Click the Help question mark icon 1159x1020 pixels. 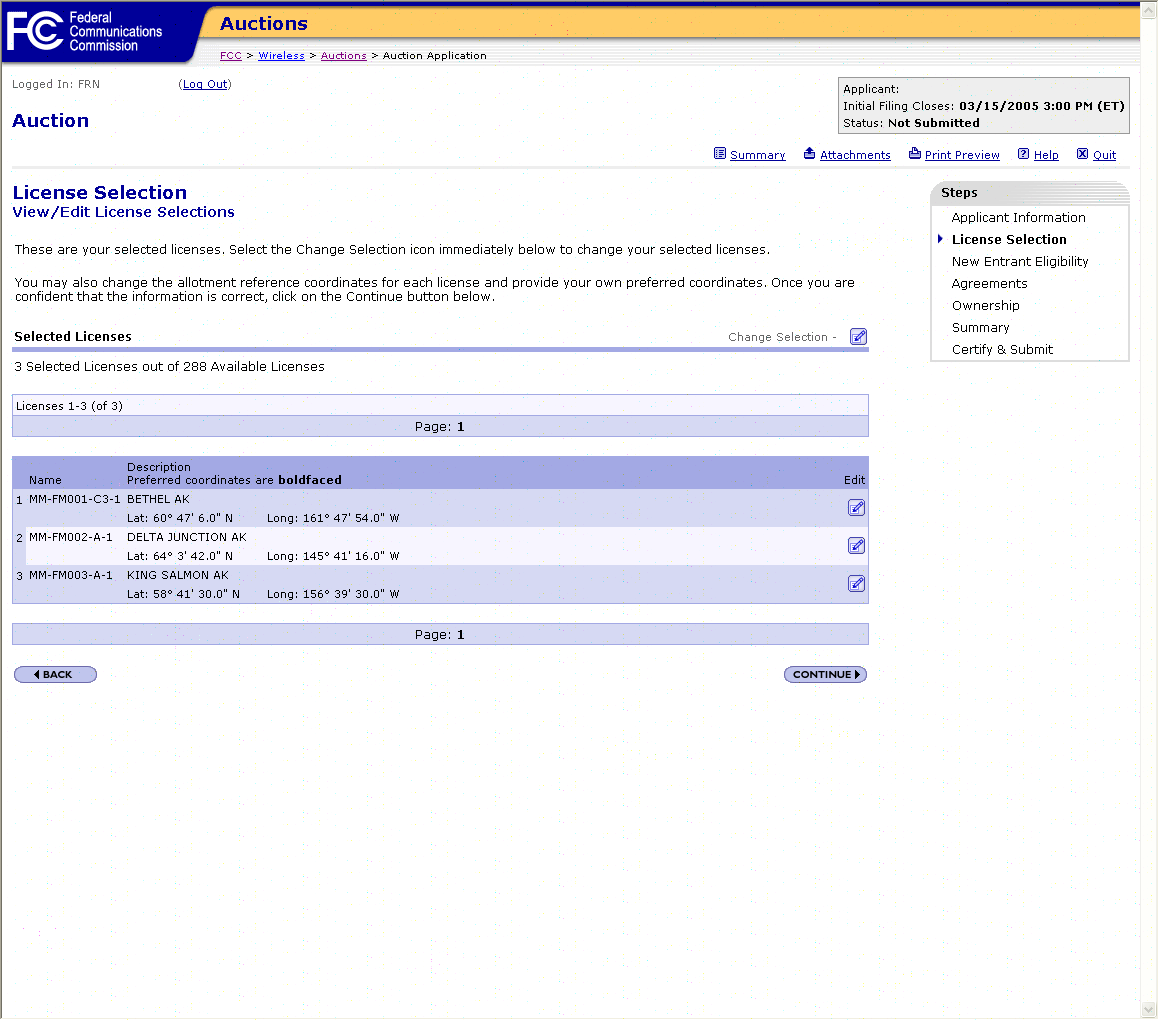point(1023,154)
